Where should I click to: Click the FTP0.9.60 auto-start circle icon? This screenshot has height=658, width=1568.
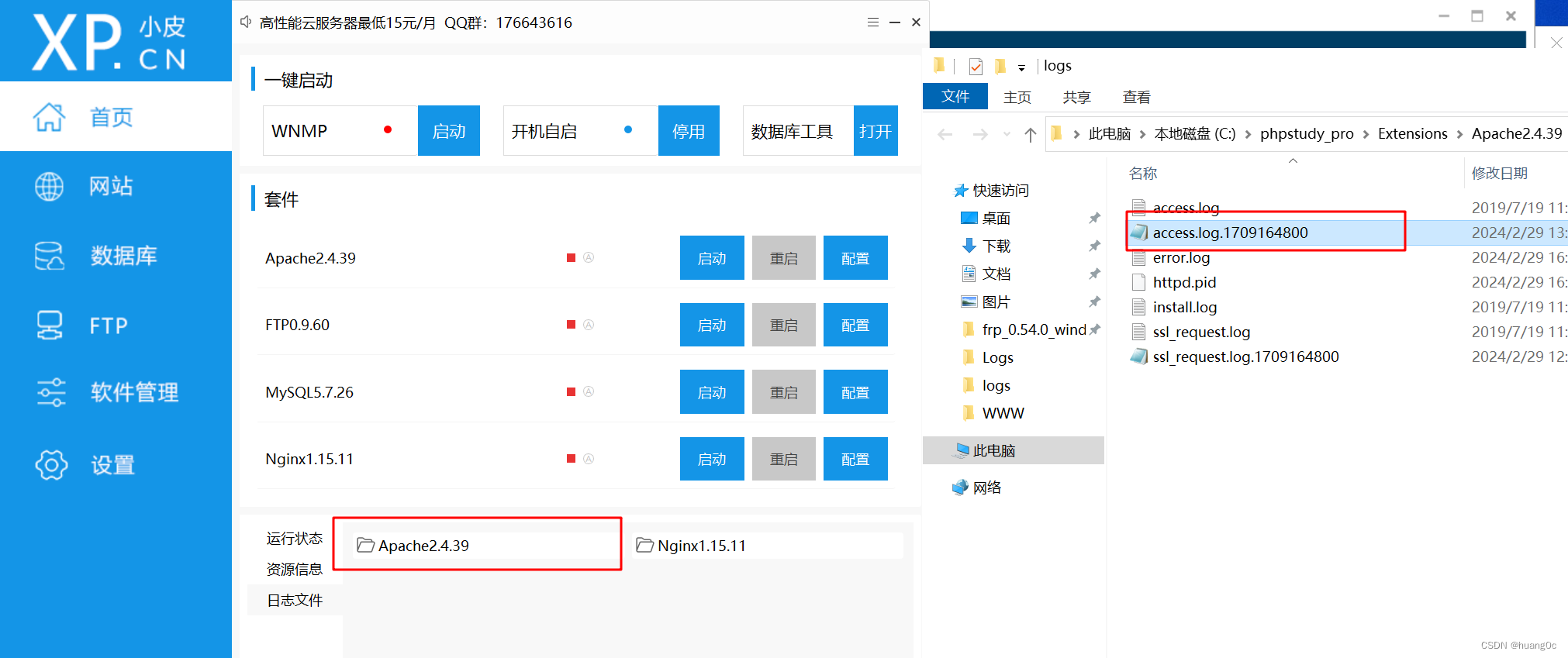pos(589,325)
